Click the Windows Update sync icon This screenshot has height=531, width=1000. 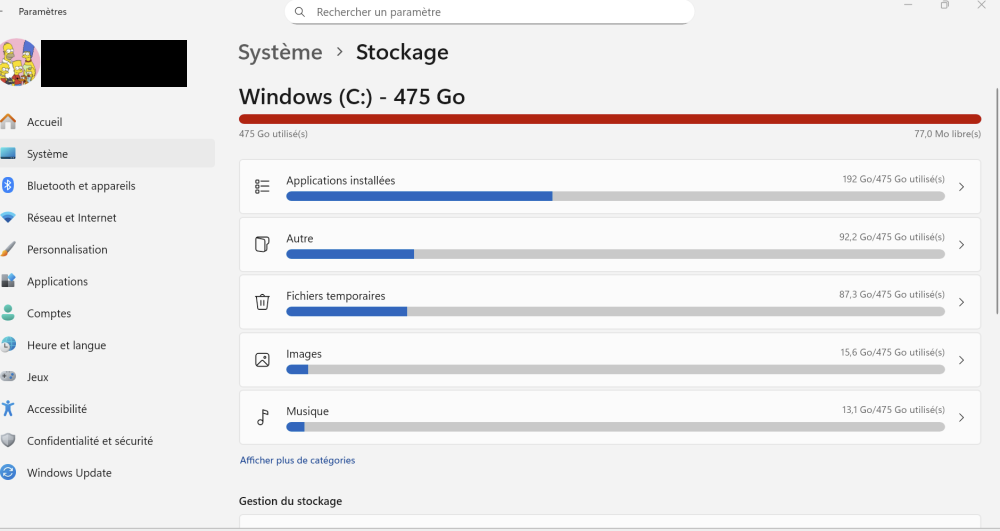point(8,473)
